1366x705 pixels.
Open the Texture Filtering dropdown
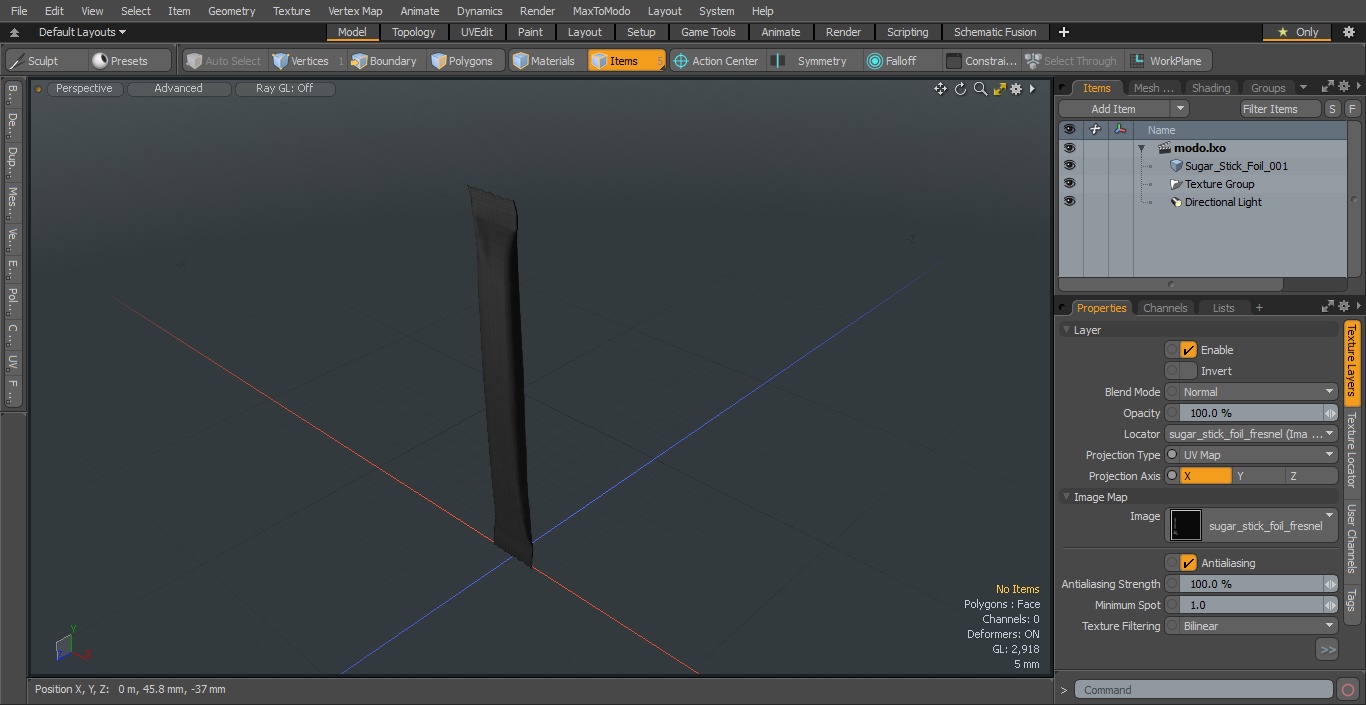[x=1258, y=626]
